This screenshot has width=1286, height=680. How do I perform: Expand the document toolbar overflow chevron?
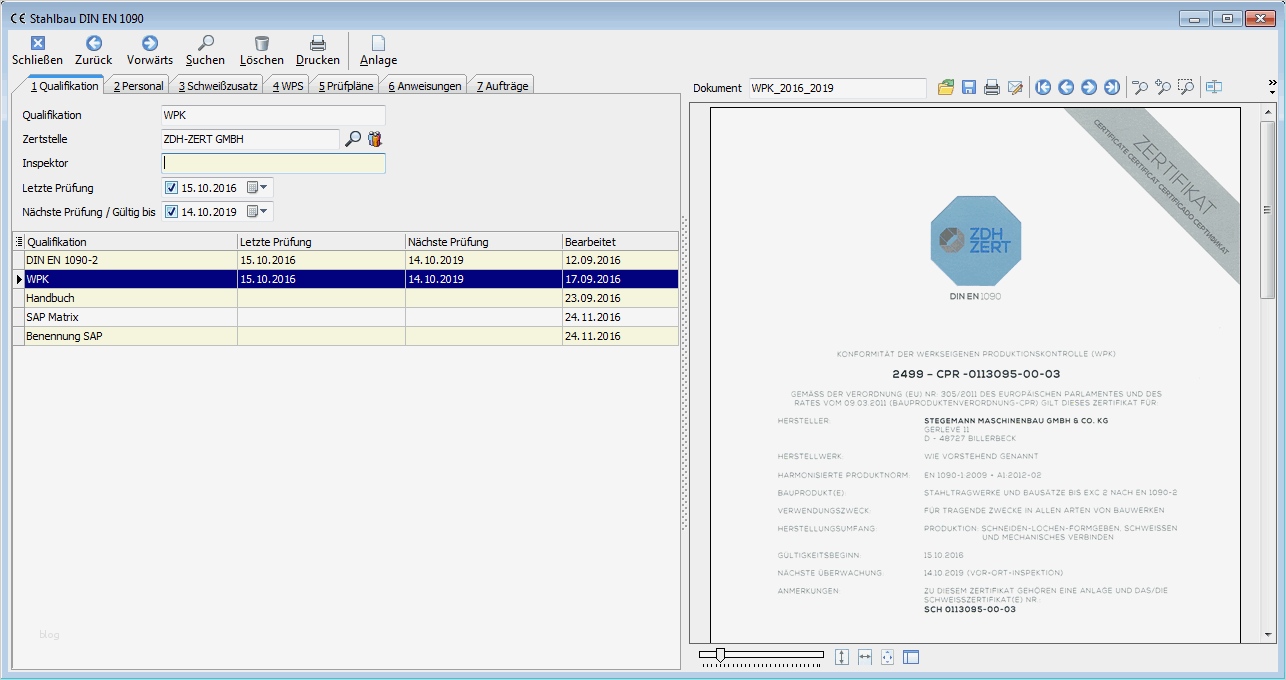1272,84
